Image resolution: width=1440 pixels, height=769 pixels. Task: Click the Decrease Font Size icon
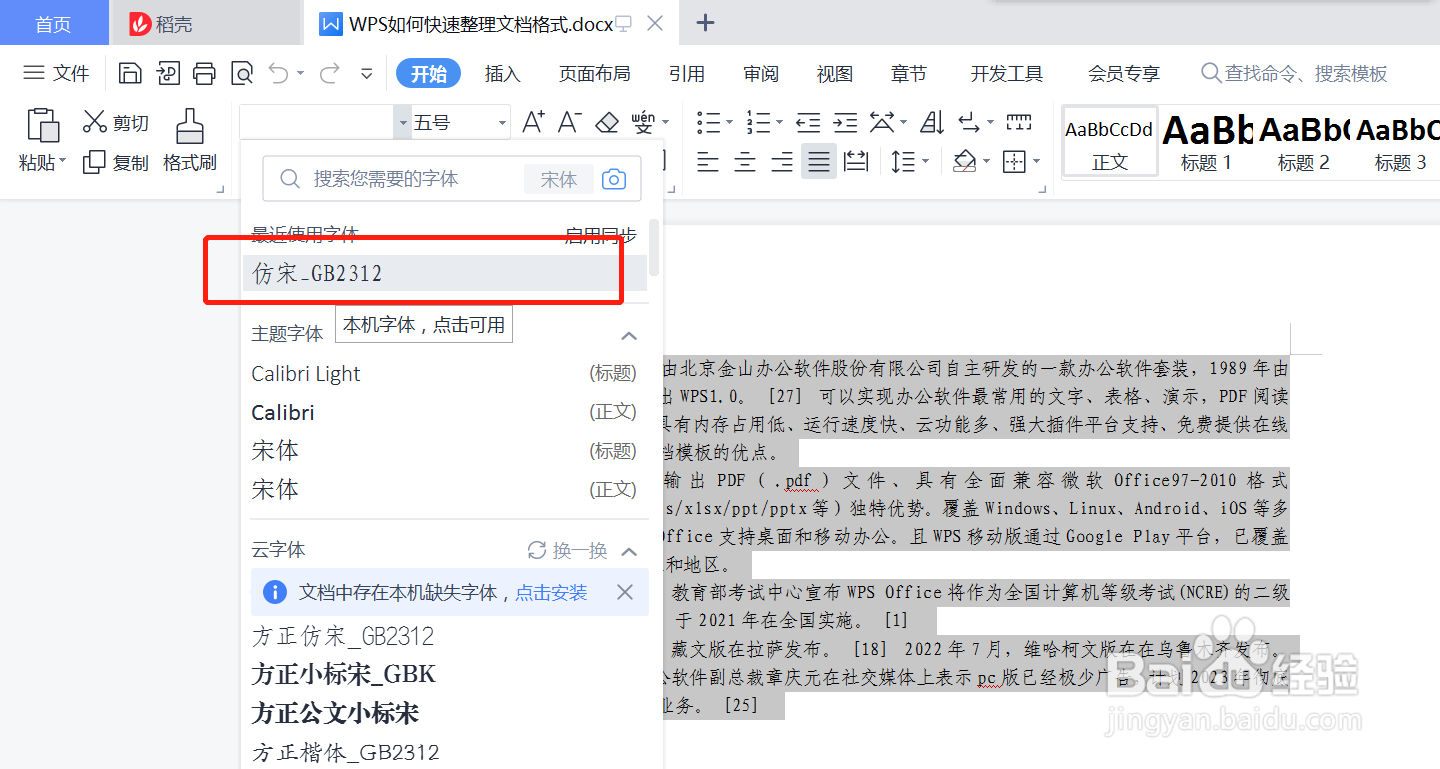tap(568, 122)
